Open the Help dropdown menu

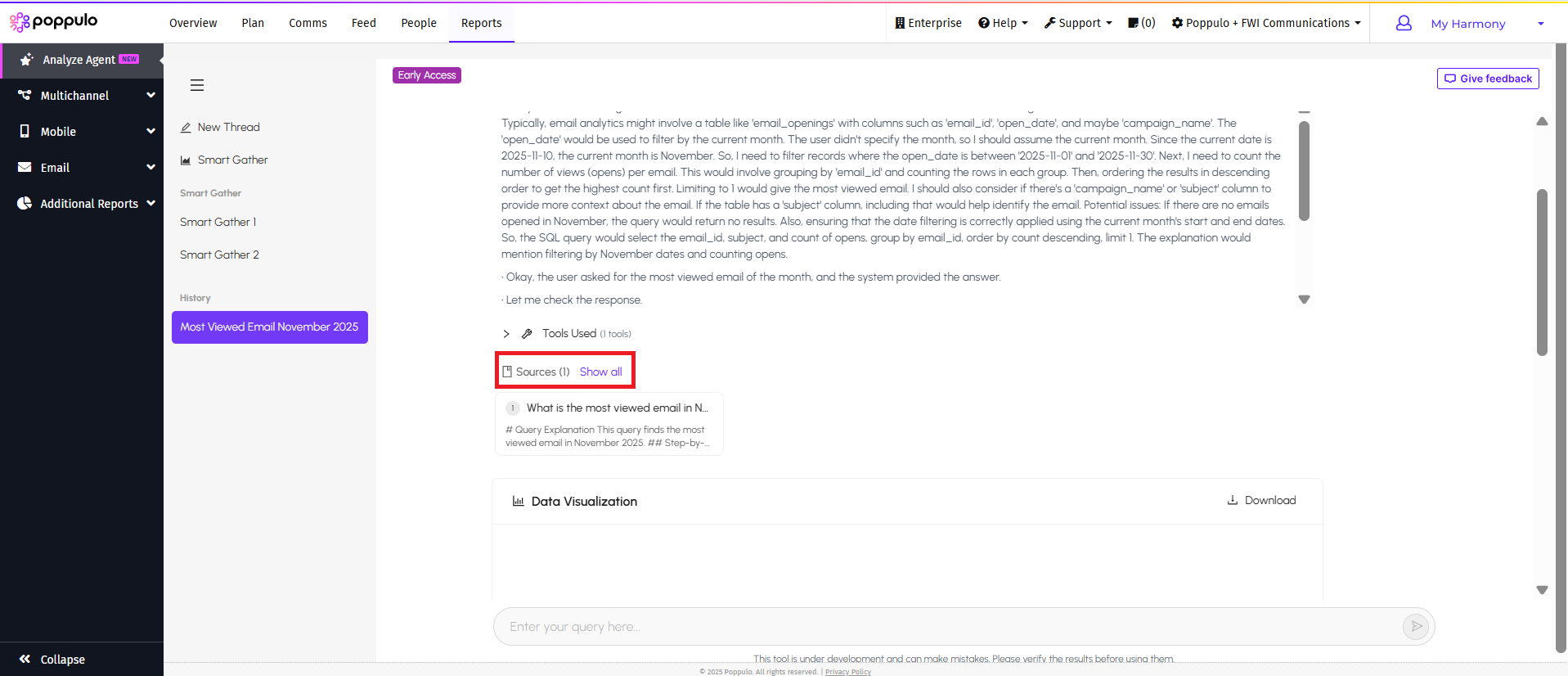[1003, 23]
